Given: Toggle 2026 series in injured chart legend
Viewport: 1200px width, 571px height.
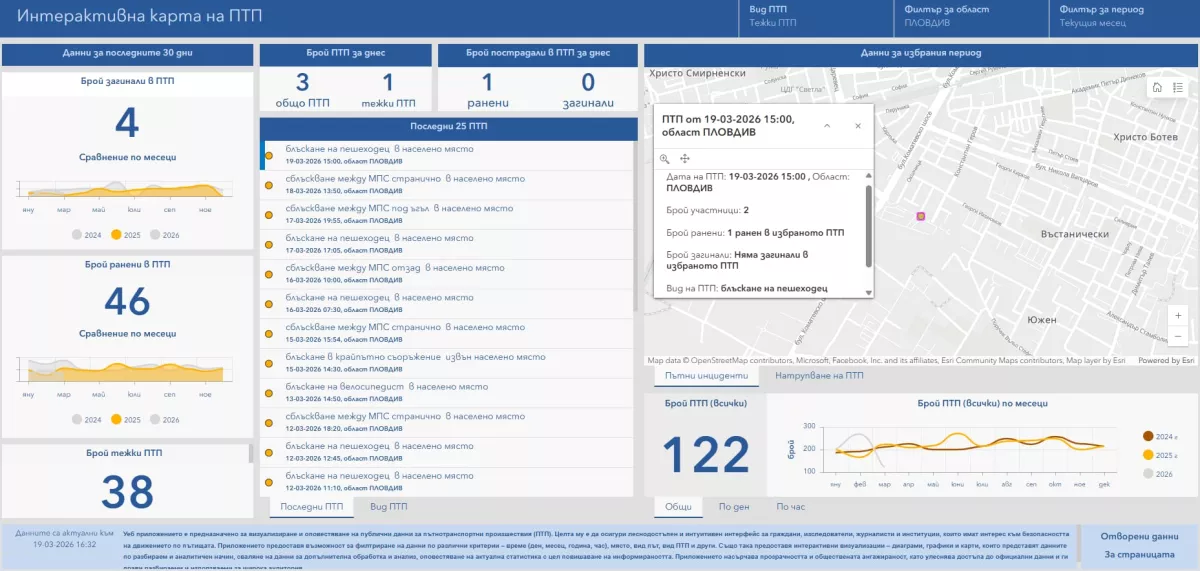Looking at the screenshot, I should click(x=163, y=421).
